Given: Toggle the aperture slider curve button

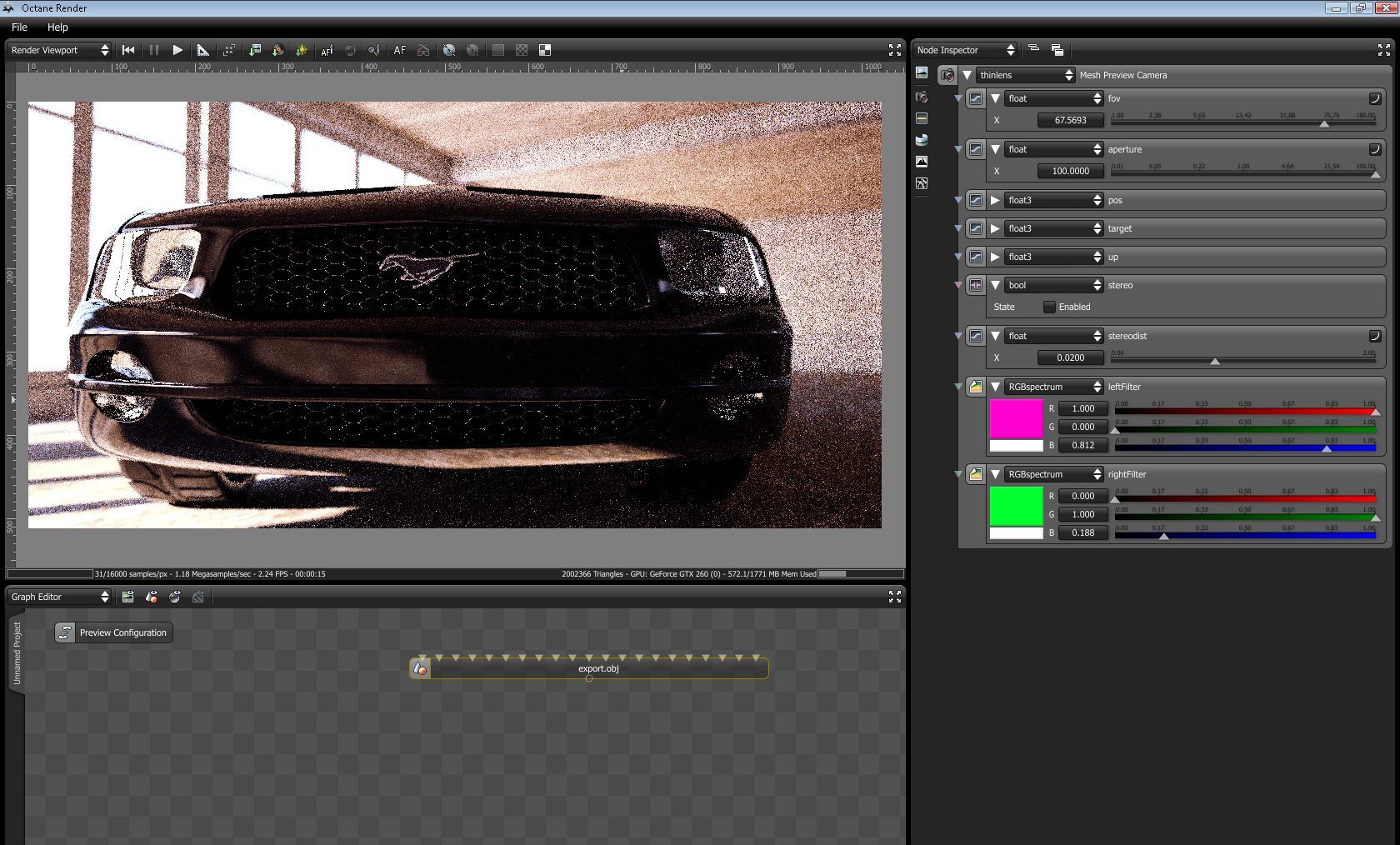Looking at the screenshot, I should [x=1375, y=149].
